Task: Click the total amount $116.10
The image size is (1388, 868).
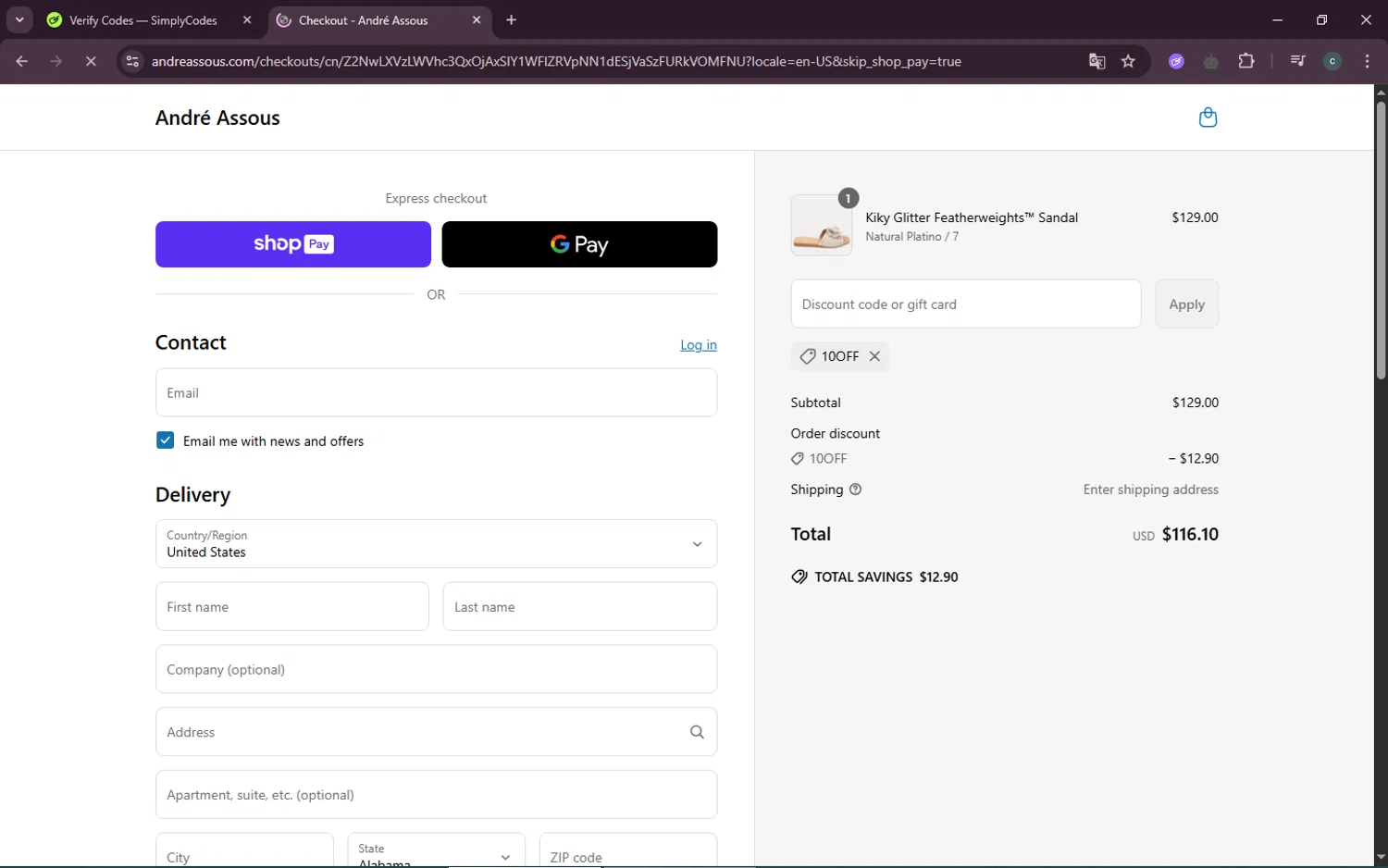Action: coord(1190,534)
